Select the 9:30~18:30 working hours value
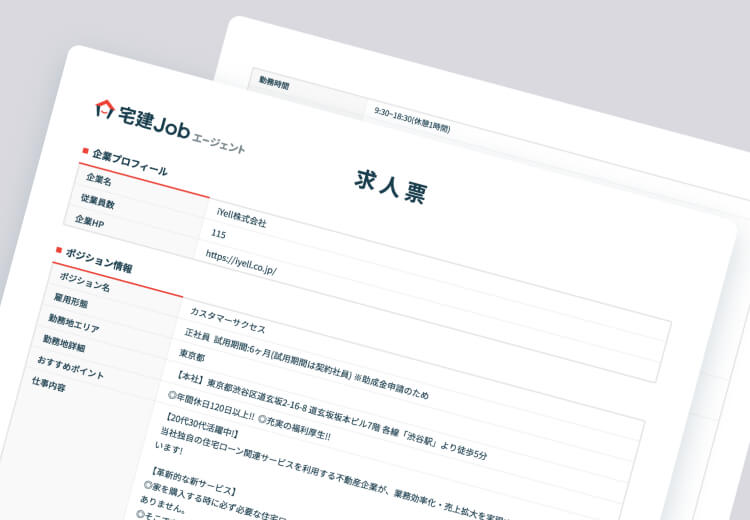This screenshot has width=750, height=520. (411, 119)
